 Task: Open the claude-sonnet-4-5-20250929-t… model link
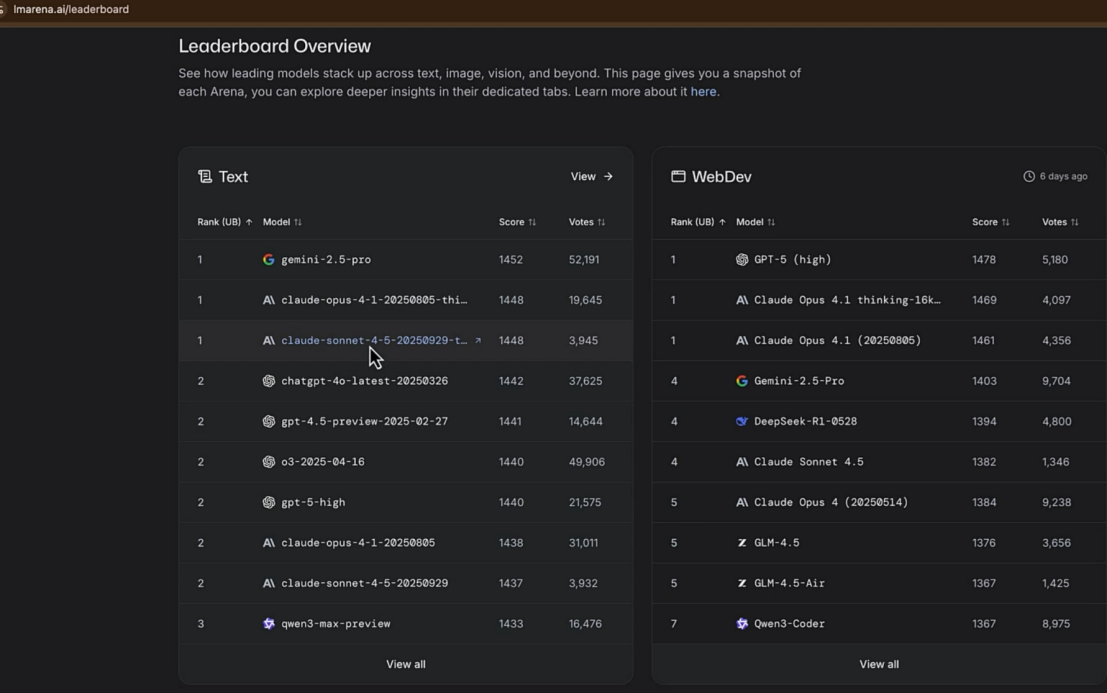[374, 340]
